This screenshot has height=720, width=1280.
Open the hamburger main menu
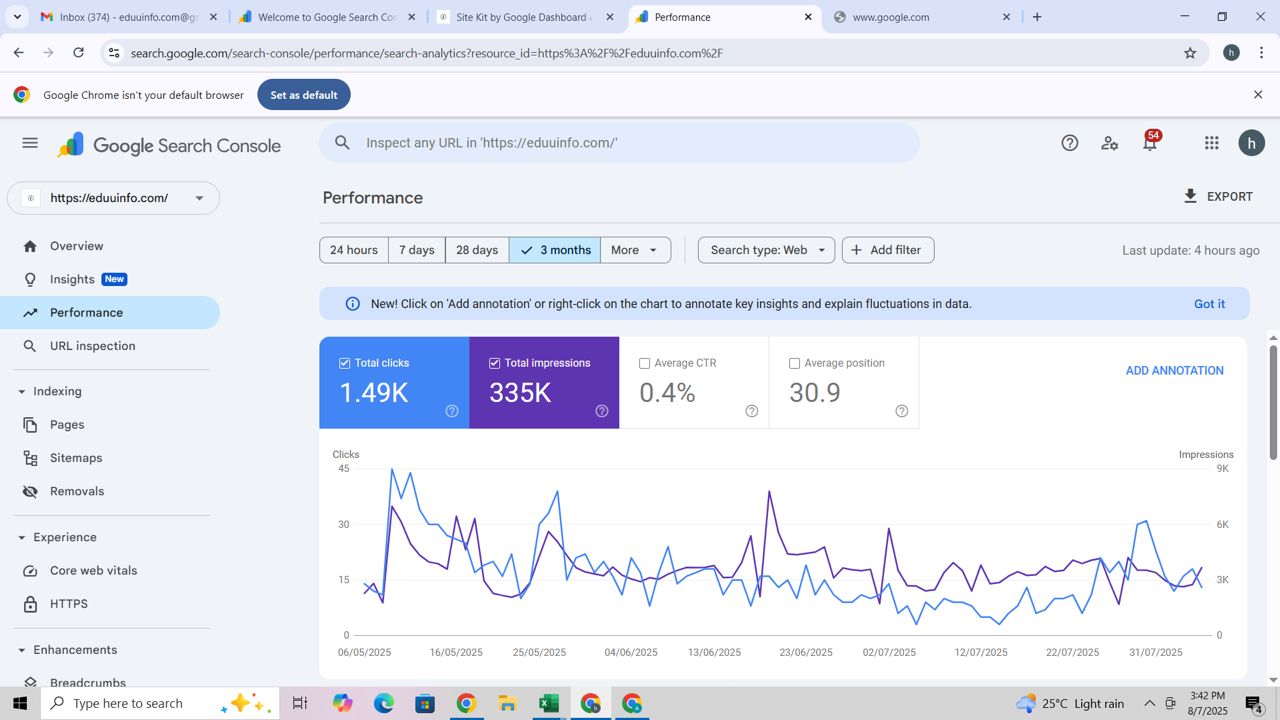(30, 143)
